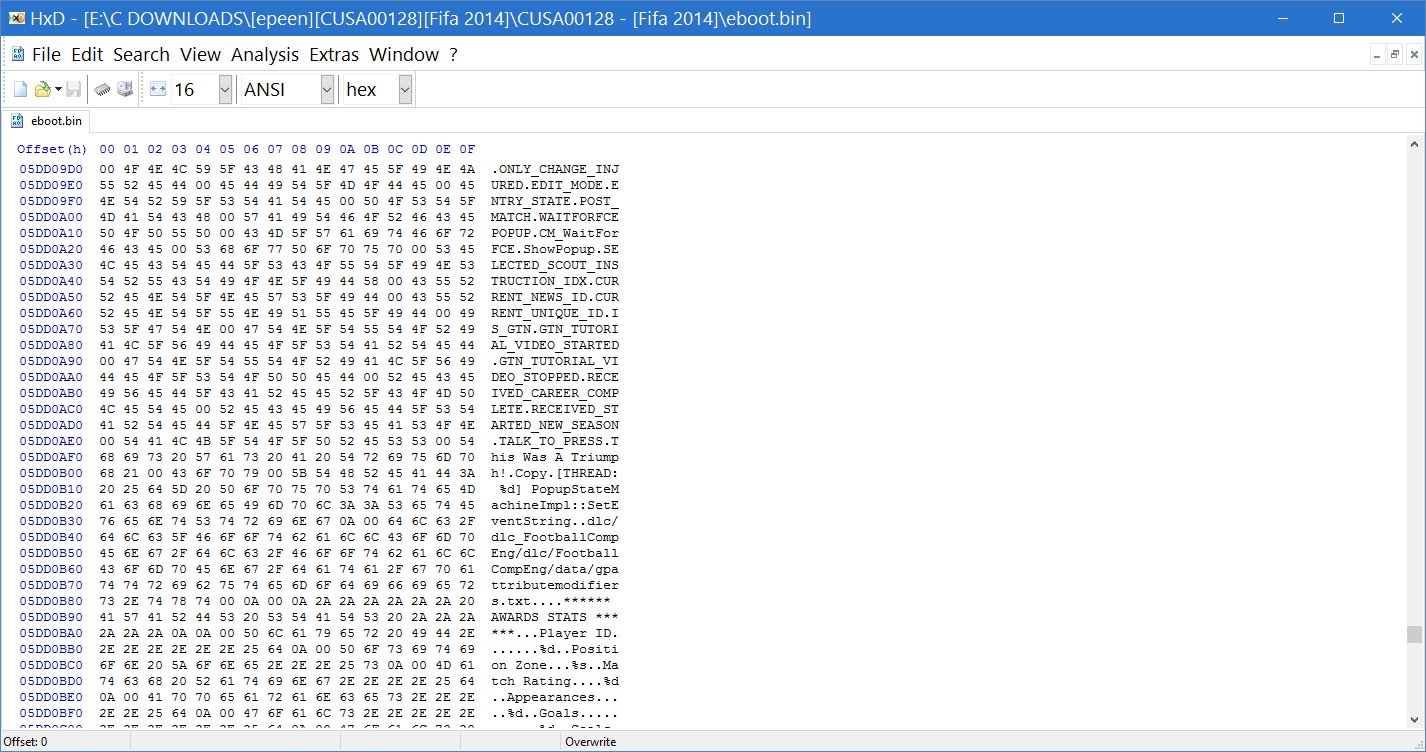Click the Offset(h) column header
This screenshot has height=752, width=1426.
click(x=52, y=149)
